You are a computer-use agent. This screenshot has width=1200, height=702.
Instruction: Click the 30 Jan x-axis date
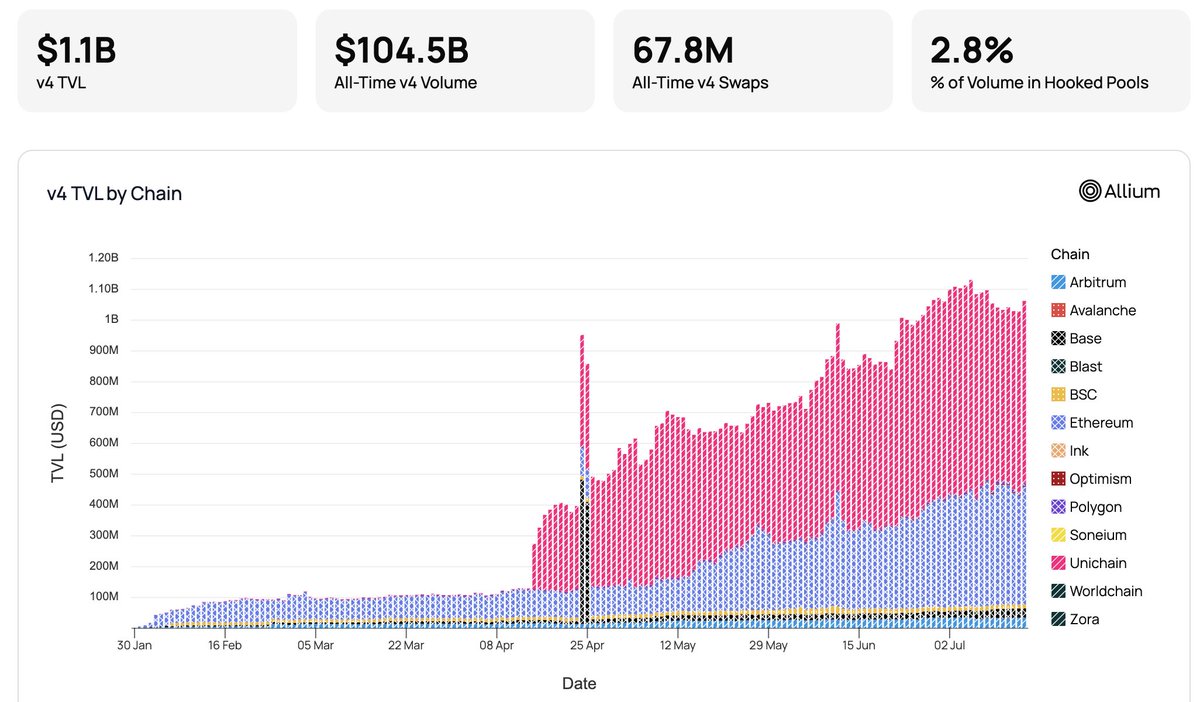click(x=134, y=645)
